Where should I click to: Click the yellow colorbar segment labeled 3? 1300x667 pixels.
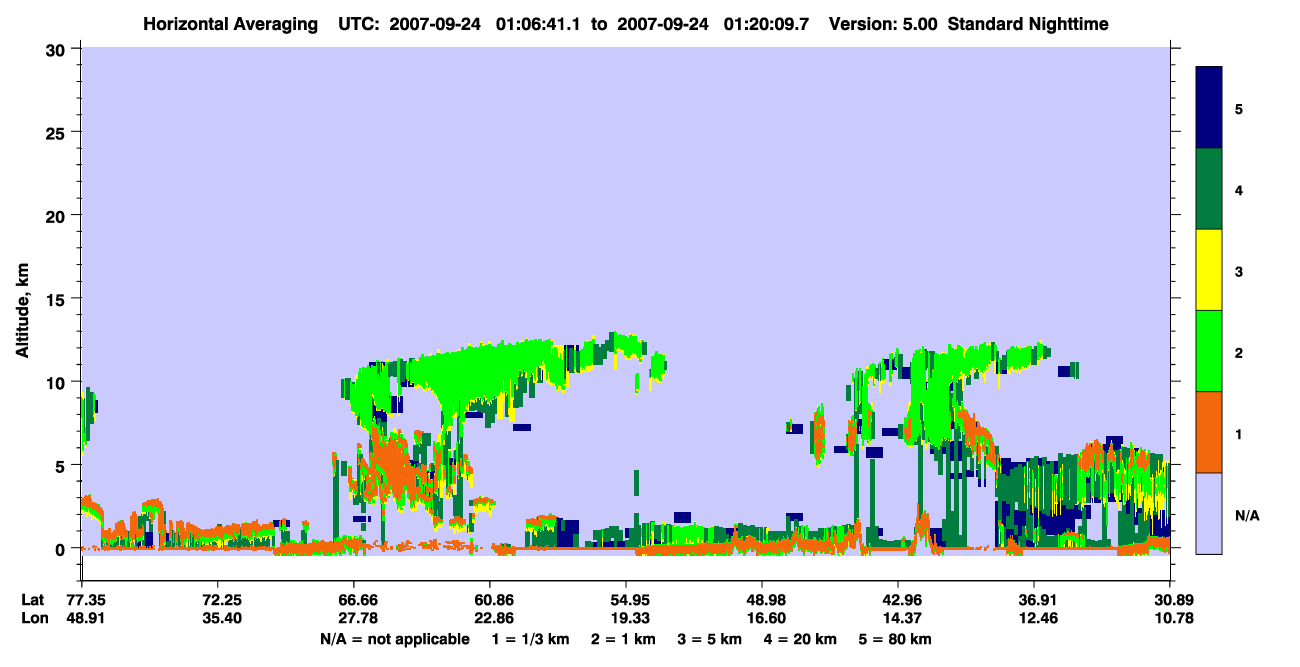point(1209,270)
